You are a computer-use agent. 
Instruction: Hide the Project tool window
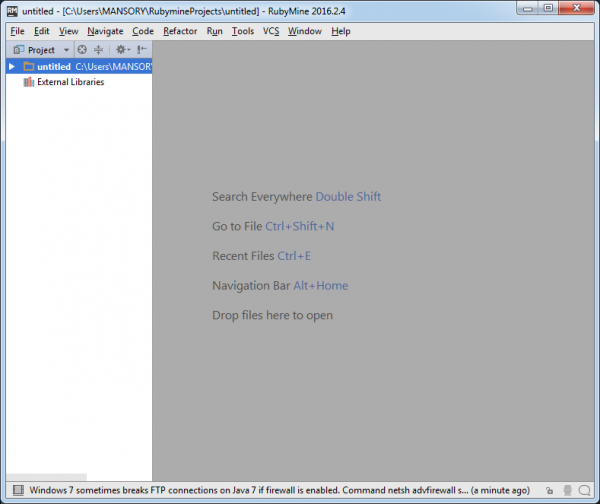pos(142,49)
